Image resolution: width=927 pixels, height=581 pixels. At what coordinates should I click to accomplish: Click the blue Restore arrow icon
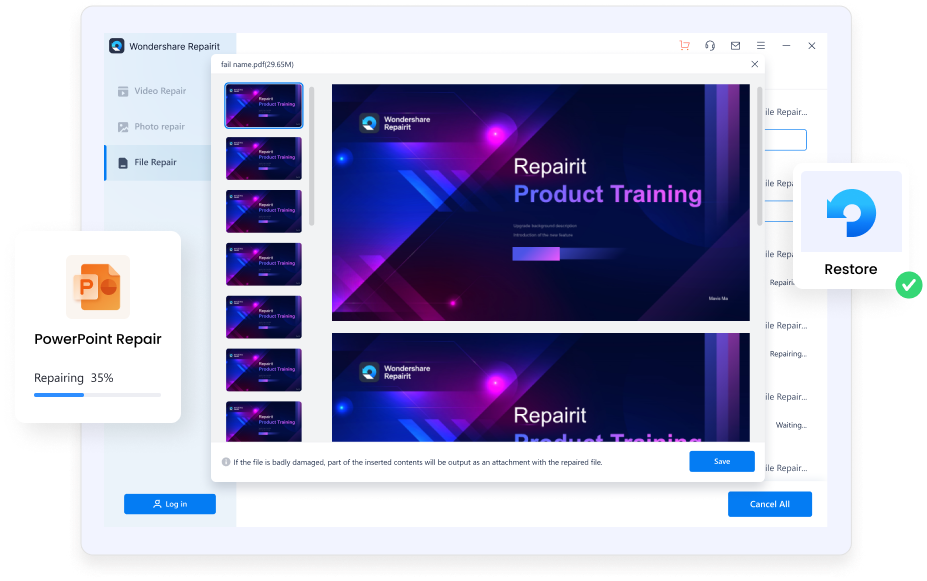coord(851,213)
